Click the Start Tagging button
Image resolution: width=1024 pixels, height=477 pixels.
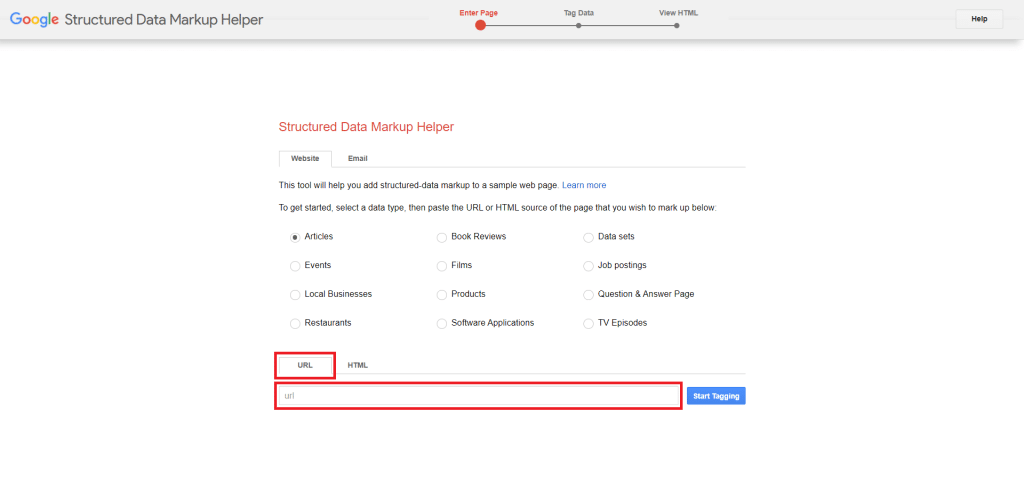(x=716, y=396)
